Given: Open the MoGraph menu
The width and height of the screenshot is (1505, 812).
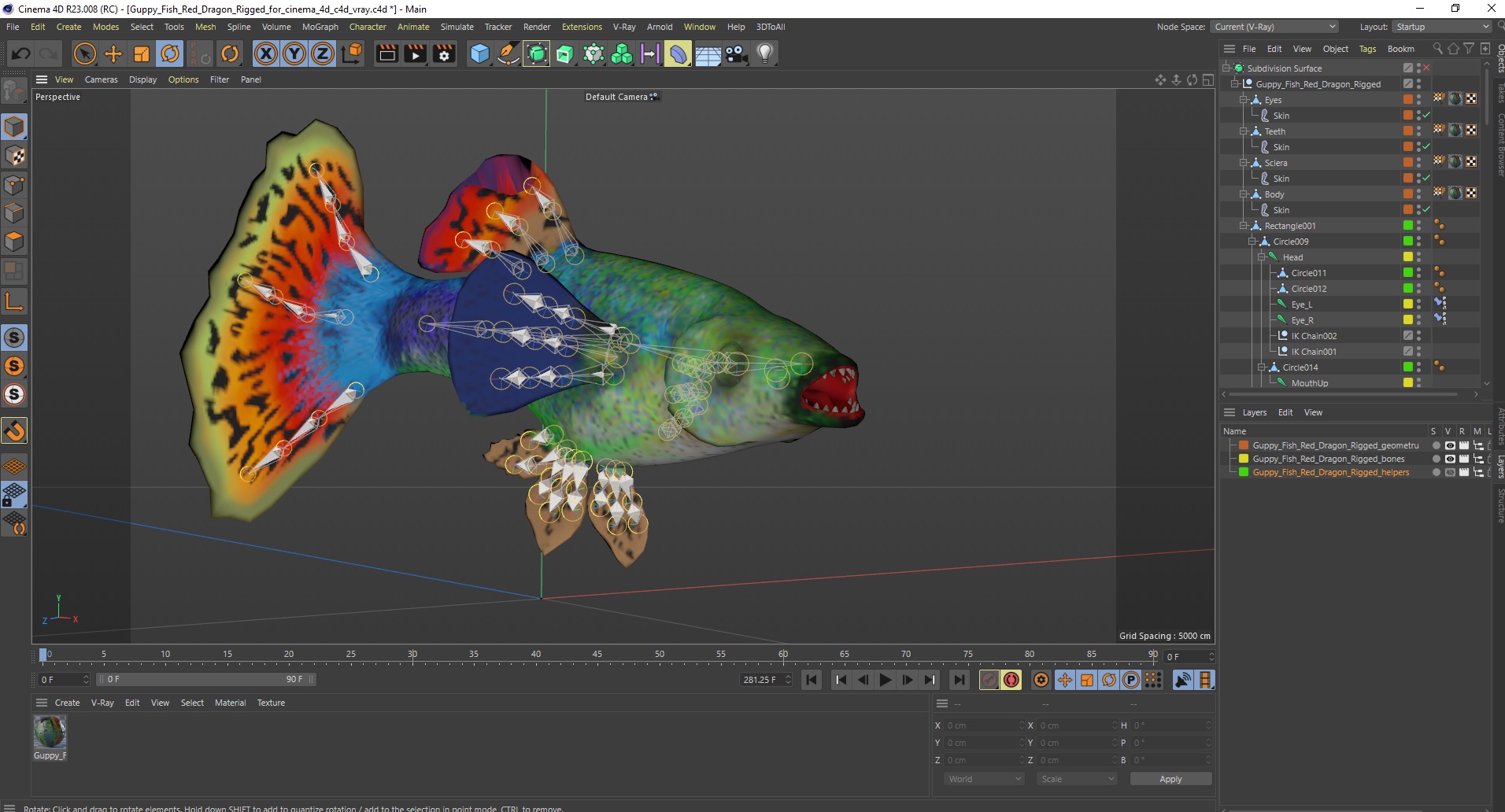Looking at the screenshot, I should click(320, 27).
